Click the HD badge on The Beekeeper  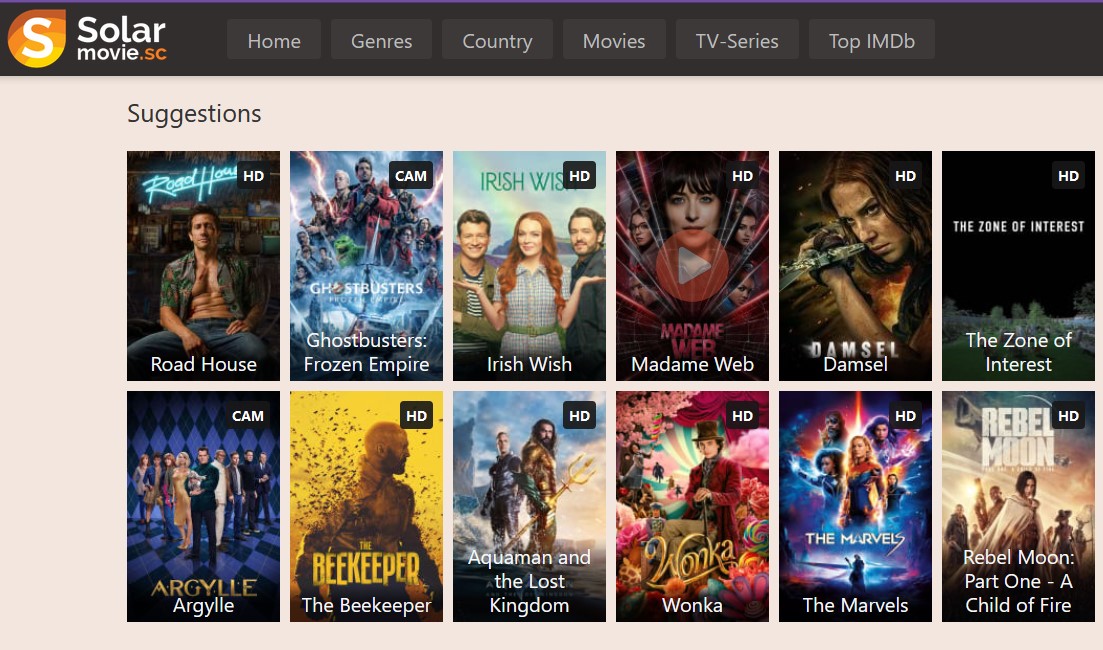[x=416, y=416]
